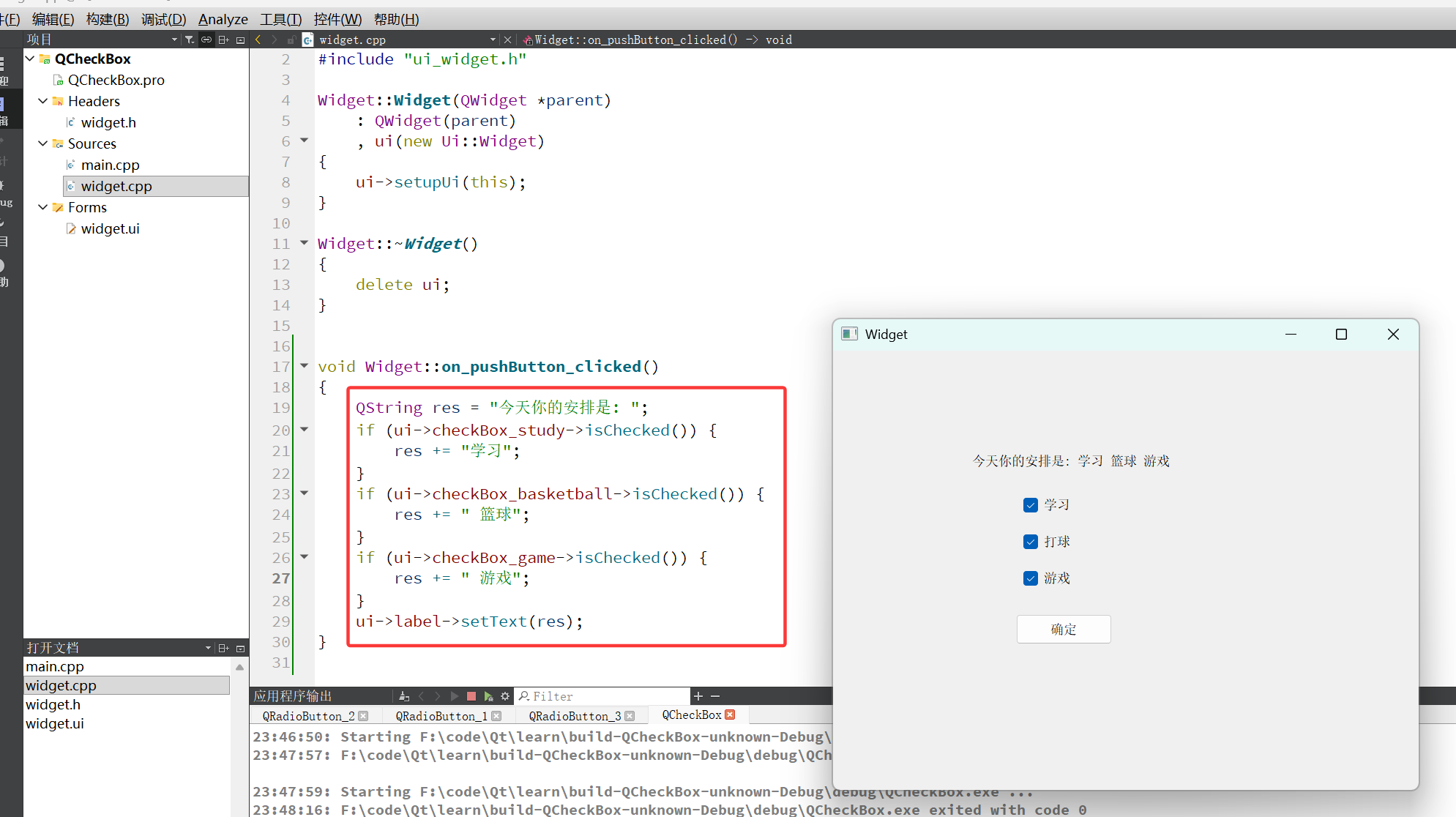Open output pane settings gear
Viewport: 1456px width, 817px height.
tap(505, 696)
